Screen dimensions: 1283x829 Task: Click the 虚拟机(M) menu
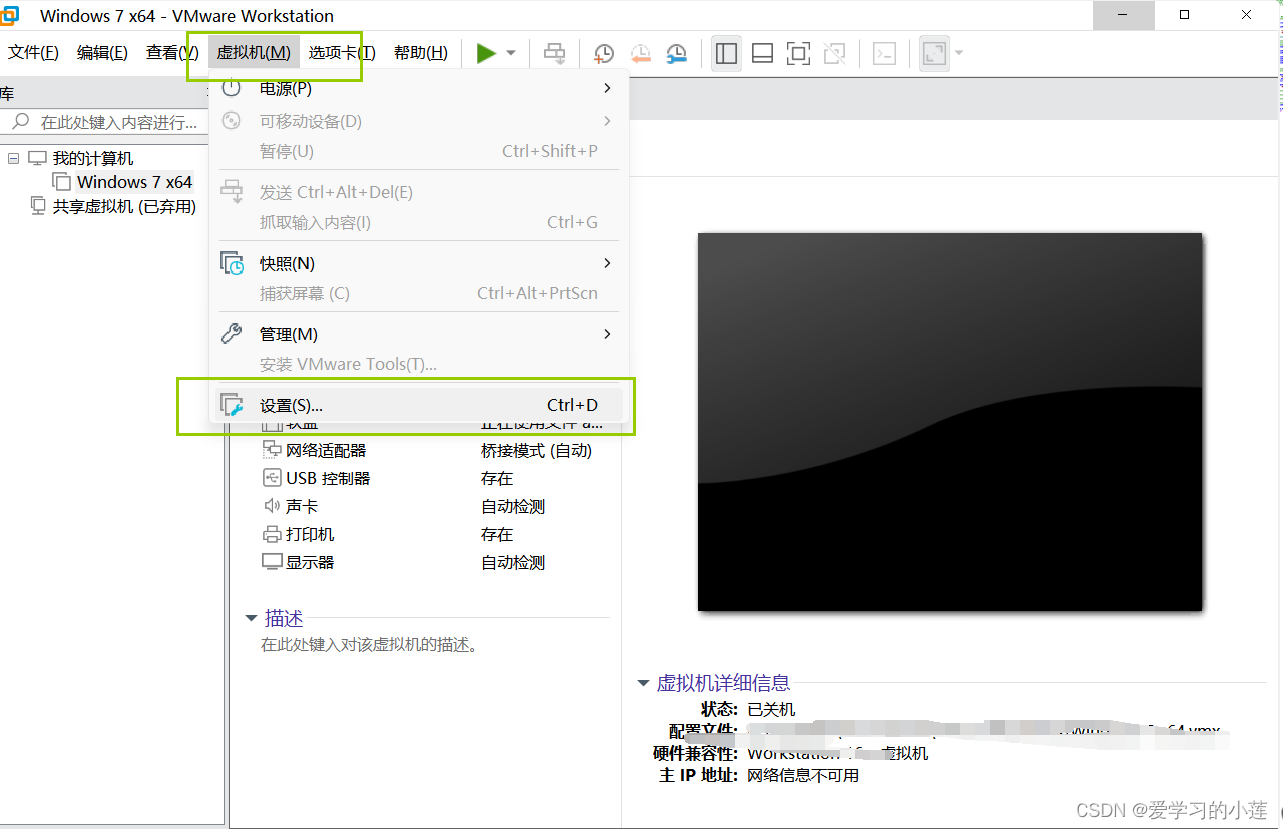[x=254, y=53]
